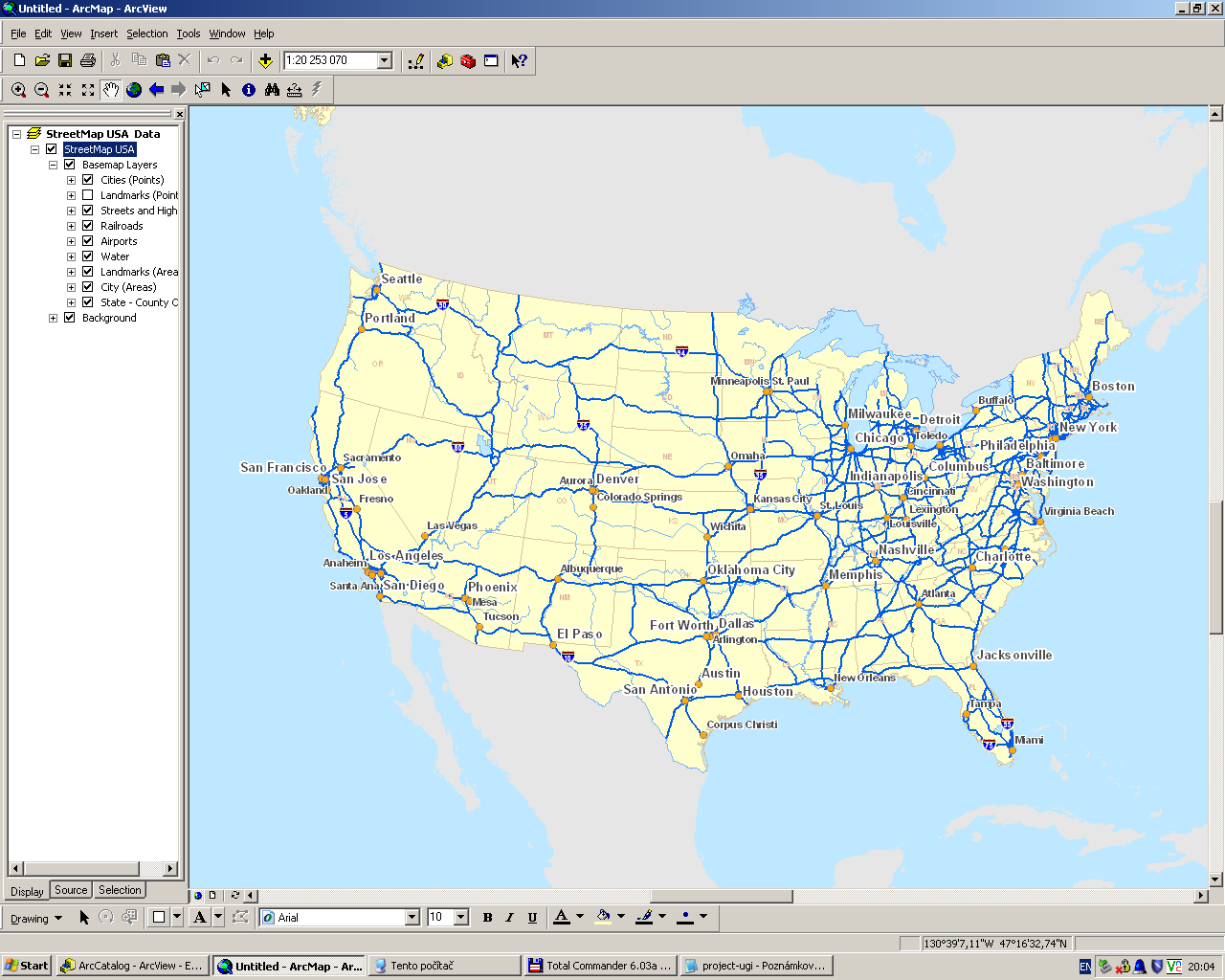Hide the Cities (Points) layer

87,180
